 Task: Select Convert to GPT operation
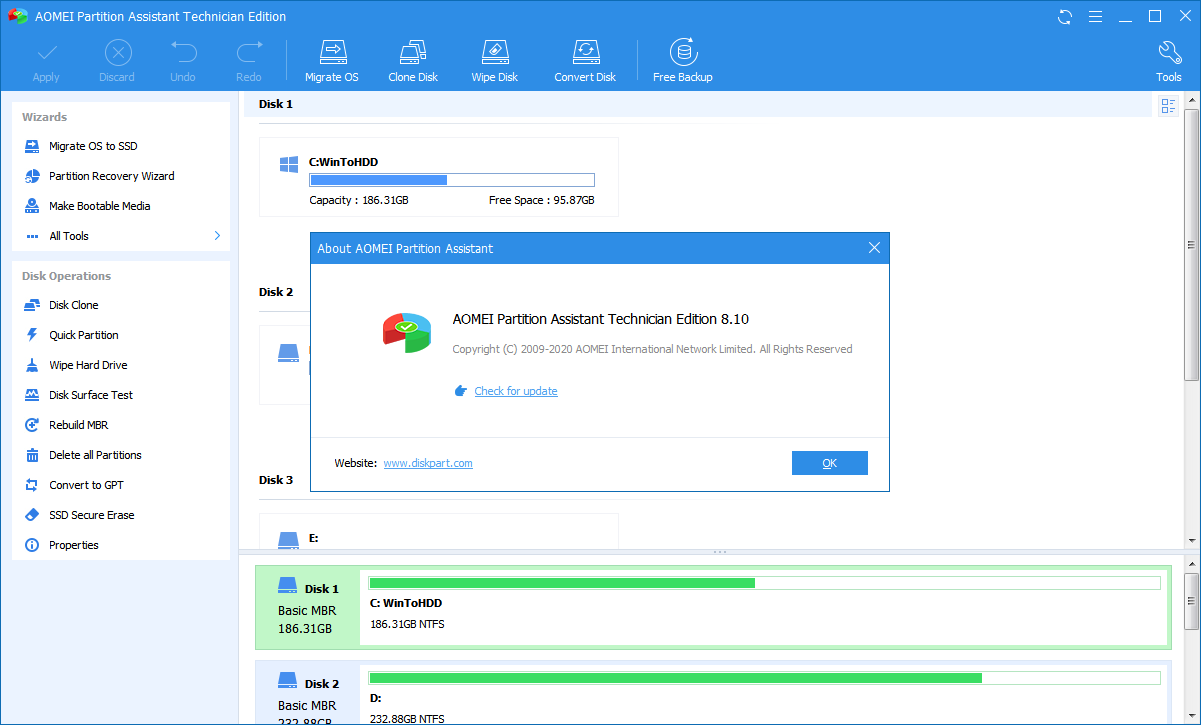coord(86,485)
